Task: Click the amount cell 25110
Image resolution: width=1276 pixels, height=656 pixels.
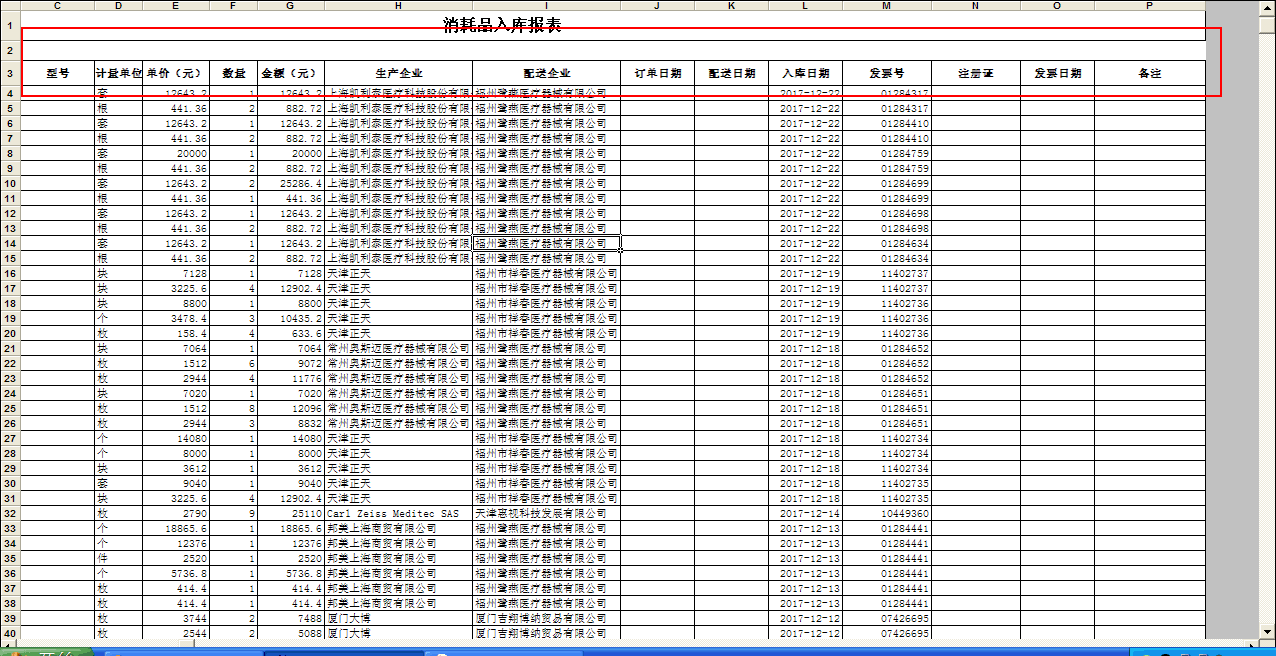Action: click(x=290, y=513)
